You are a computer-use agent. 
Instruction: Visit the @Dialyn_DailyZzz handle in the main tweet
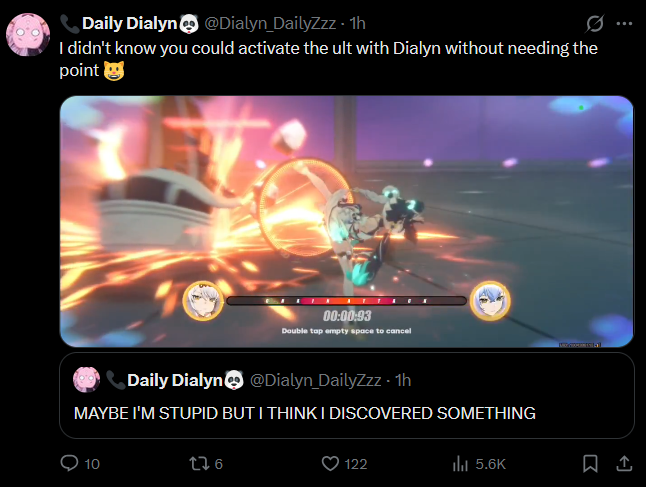pyautogui.click(x=270, y=23)
